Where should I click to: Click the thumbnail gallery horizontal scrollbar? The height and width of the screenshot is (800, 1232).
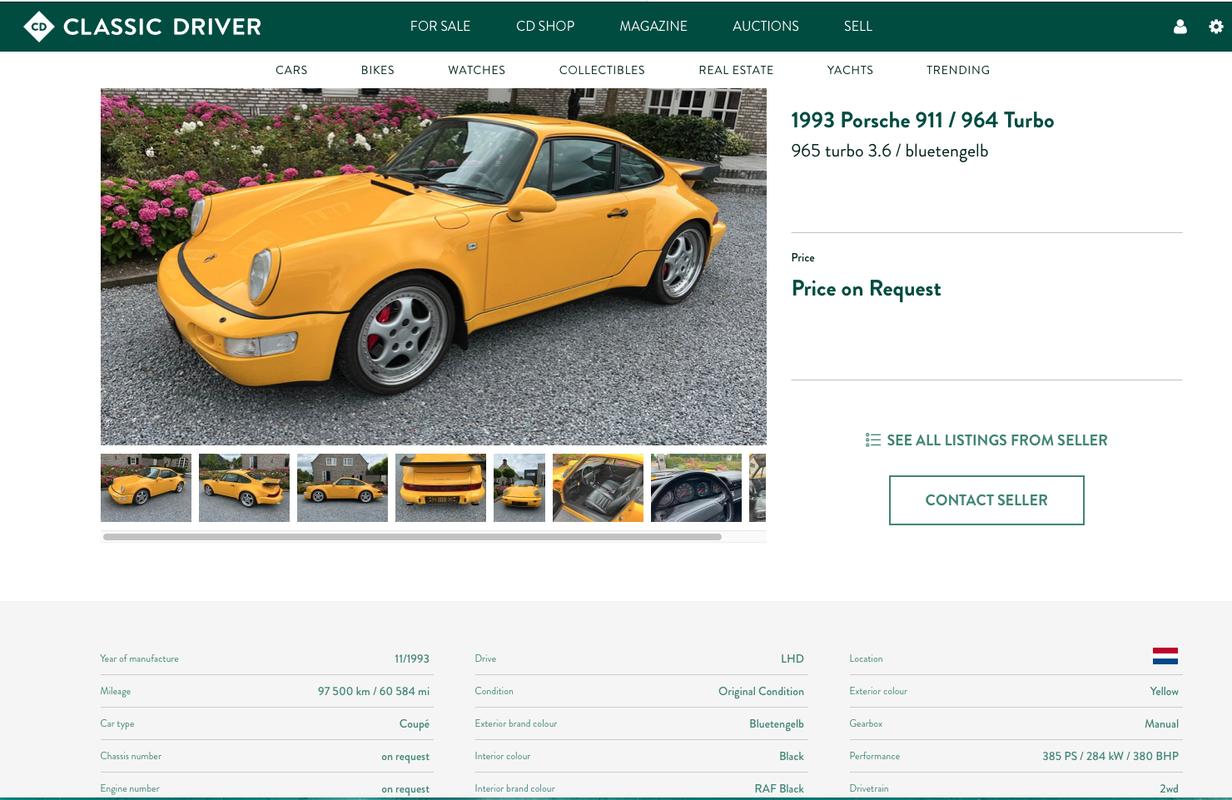[412, 537]
